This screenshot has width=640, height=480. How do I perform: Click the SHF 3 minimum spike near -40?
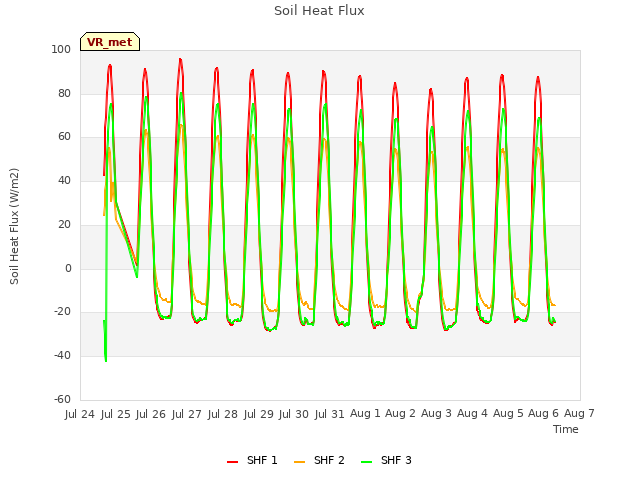pyautogui.click(x=106, y=360)
